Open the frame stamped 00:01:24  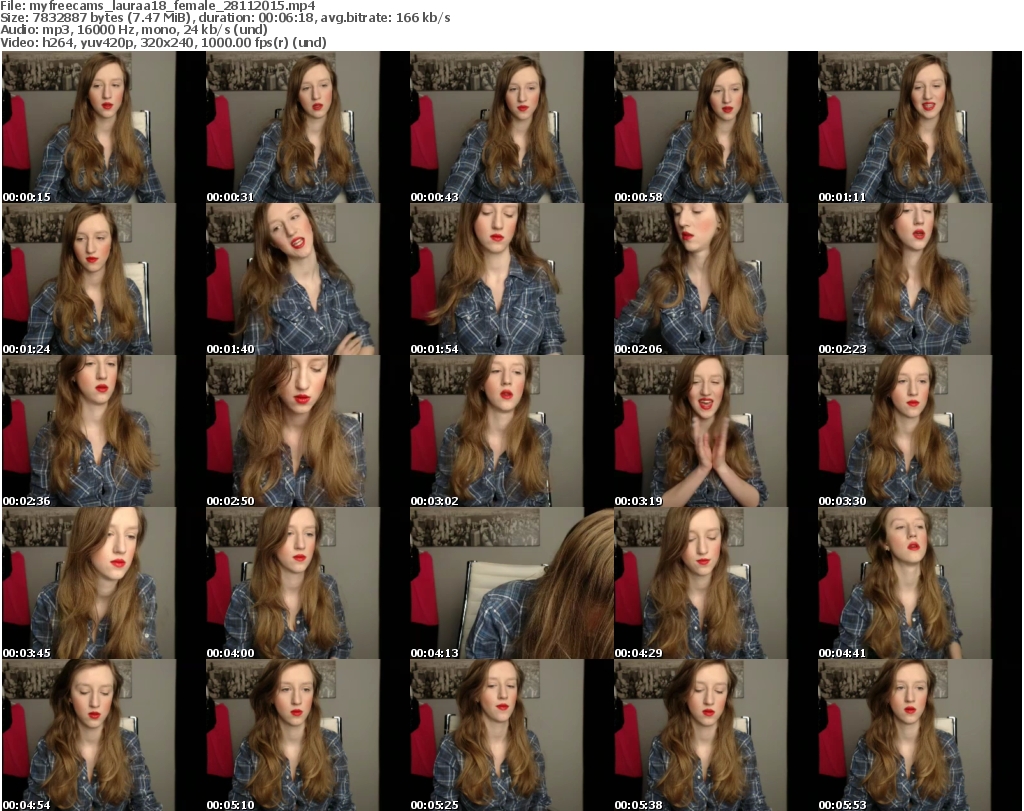pyautogui.click(x=103, y=279)
